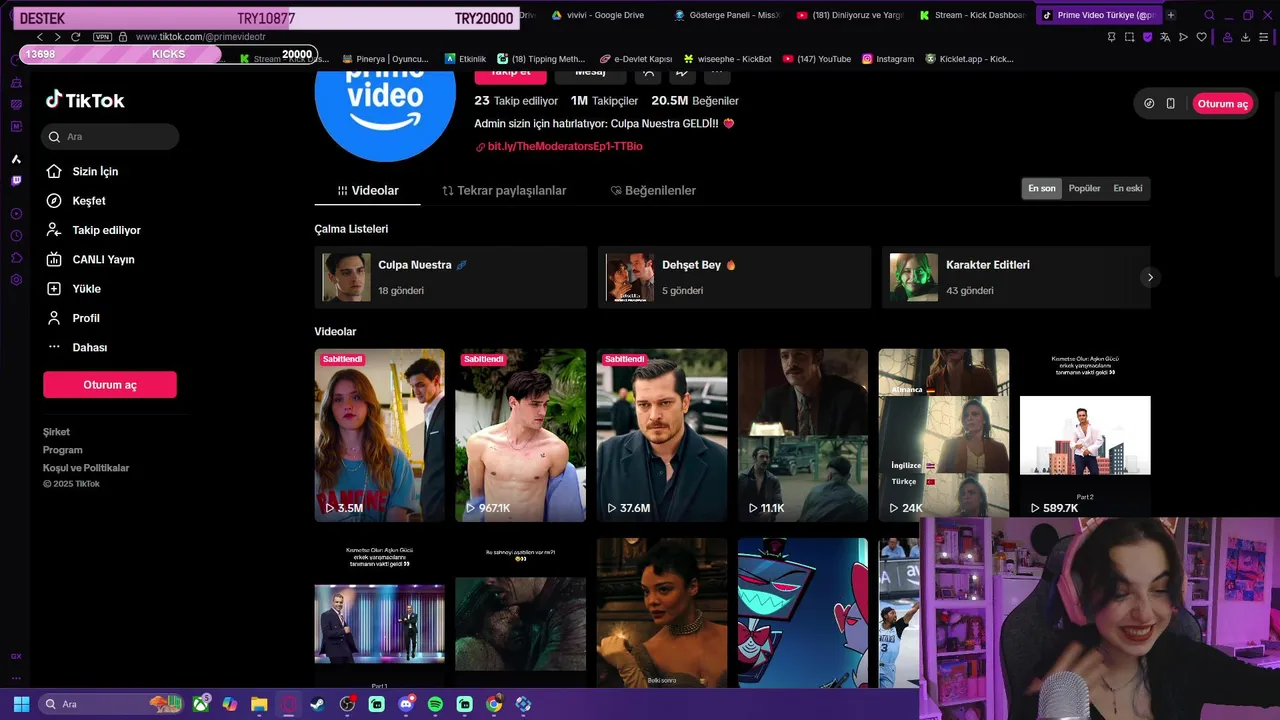
Task: Open File Explorer from the taskbar
Action: click(x=259, y=704)
